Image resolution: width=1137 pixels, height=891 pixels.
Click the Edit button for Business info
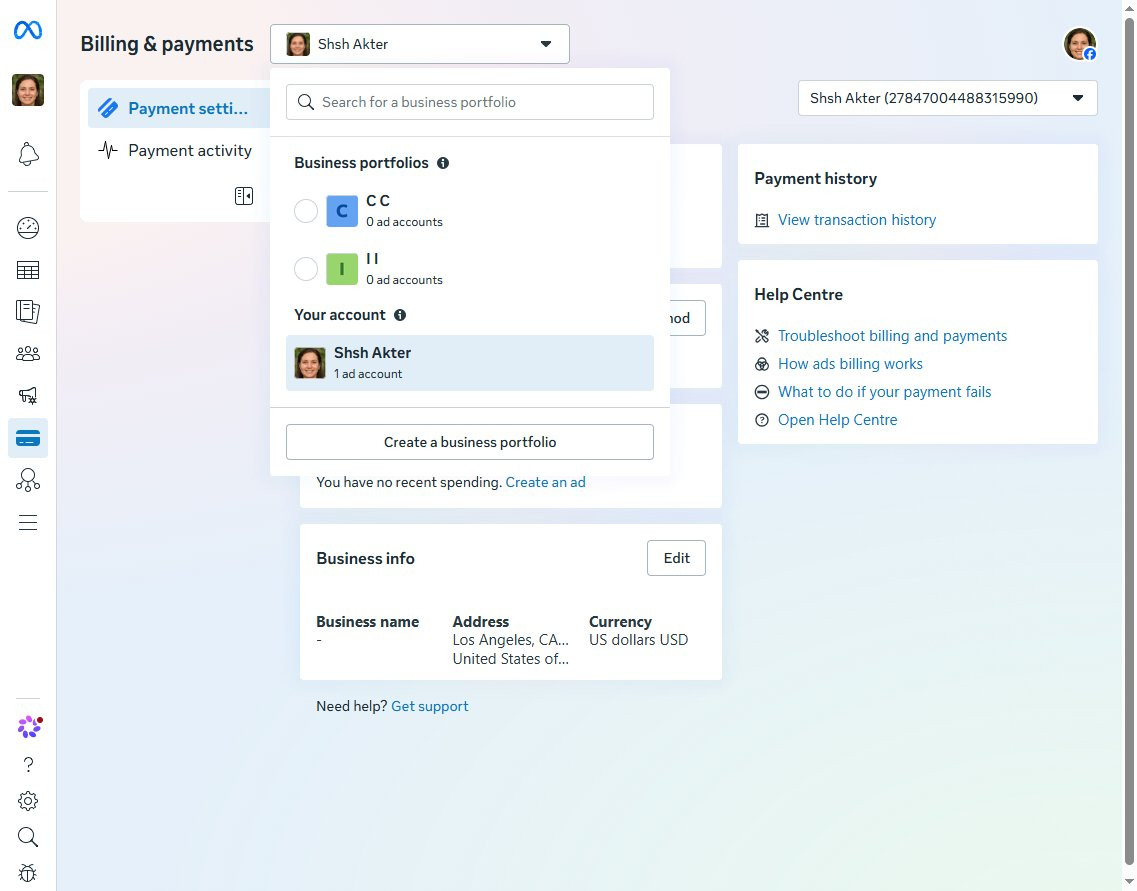tap(676, 558)
